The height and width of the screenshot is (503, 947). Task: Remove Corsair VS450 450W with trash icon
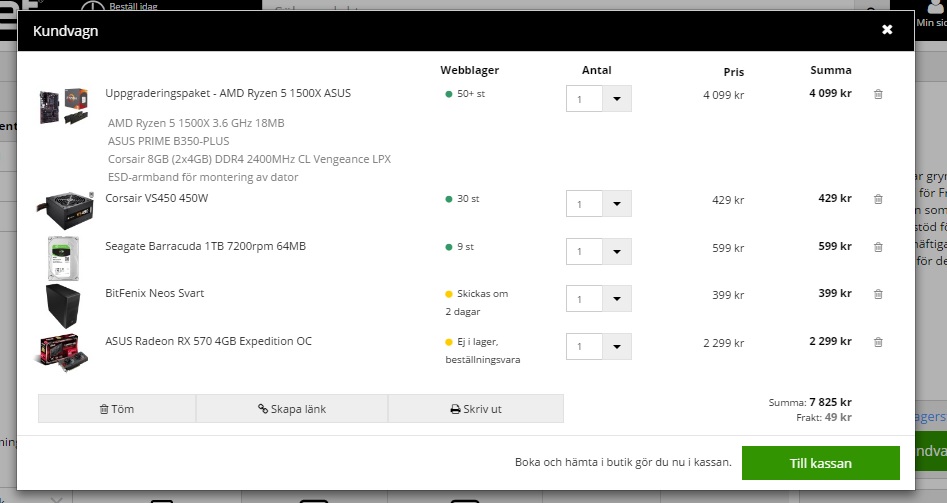click(878, 199)
